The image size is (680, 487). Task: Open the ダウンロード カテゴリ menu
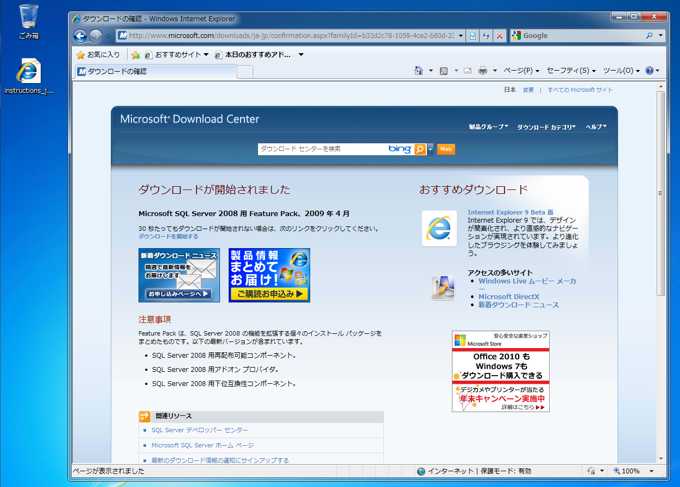coord(546,127)
